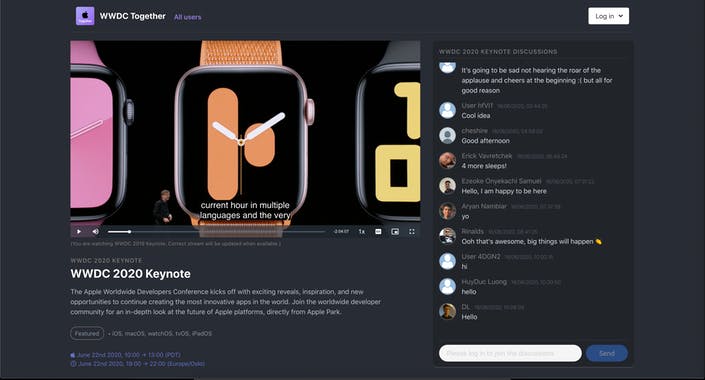705x380 pixels.
Task: Click Rinalds' avatar
Action: click(x=447, y=236)
